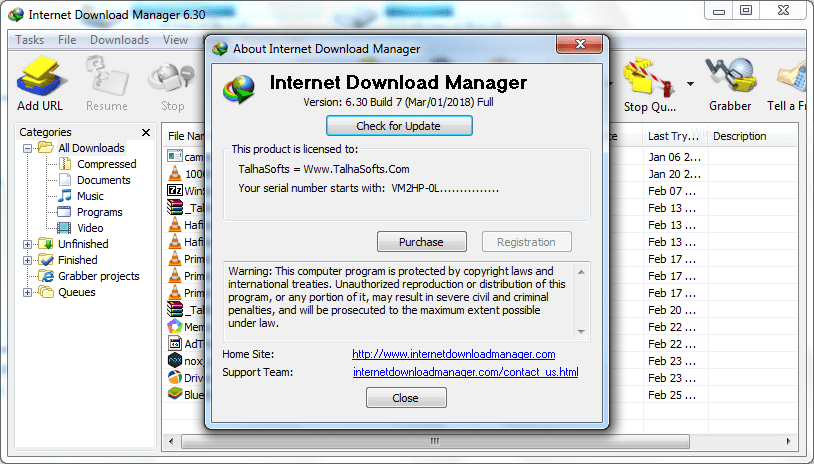Select the Unfinished folder icon
The height and width of the screenshot is (464, 814).
pos(46,244)
